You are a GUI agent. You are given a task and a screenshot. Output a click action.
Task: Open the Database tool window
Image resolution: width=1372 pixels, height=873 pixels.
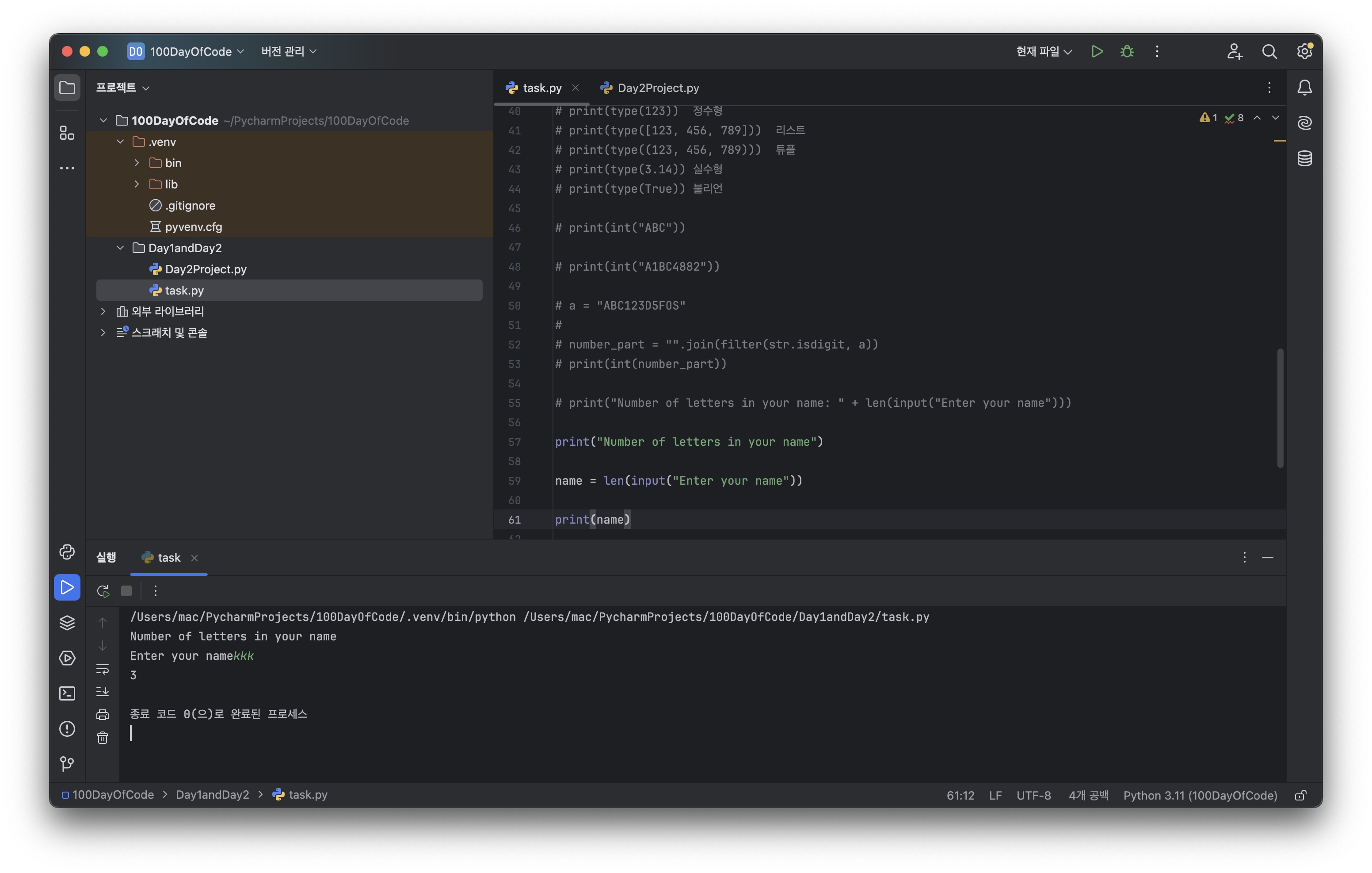[x=1304, y=158]
